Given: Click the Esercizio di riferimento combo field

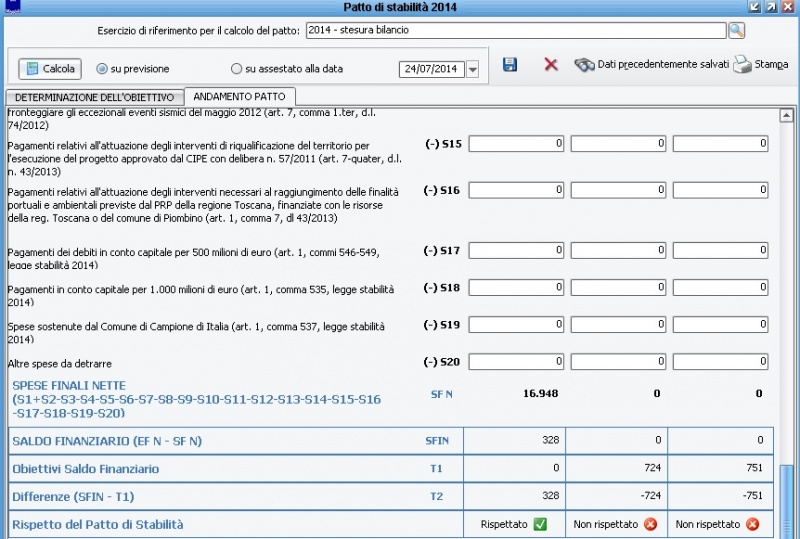Looking at the screenshot, I should click(516, 30).
